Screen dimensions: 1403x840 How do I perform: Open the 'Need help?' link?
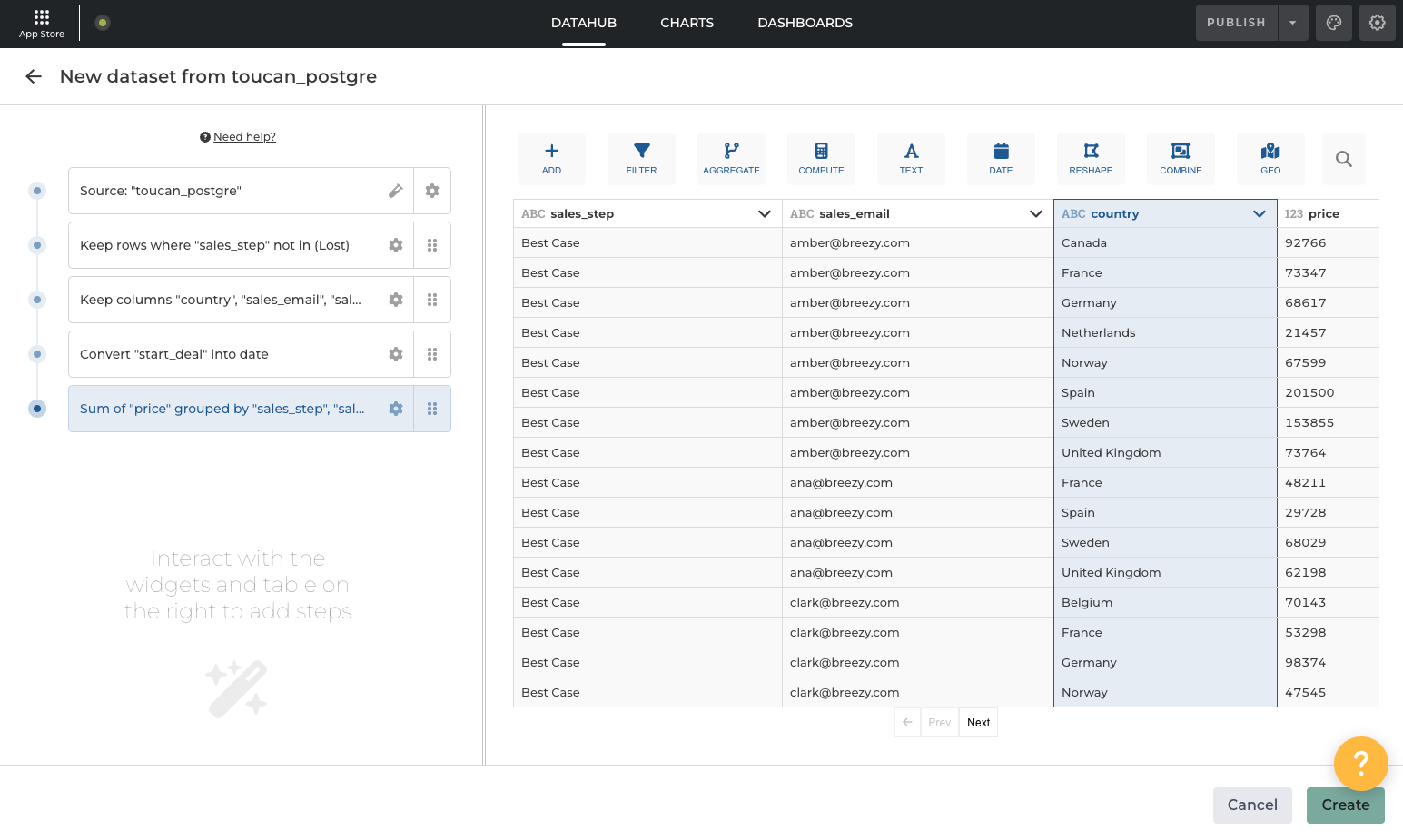click(x=244, y=137)
